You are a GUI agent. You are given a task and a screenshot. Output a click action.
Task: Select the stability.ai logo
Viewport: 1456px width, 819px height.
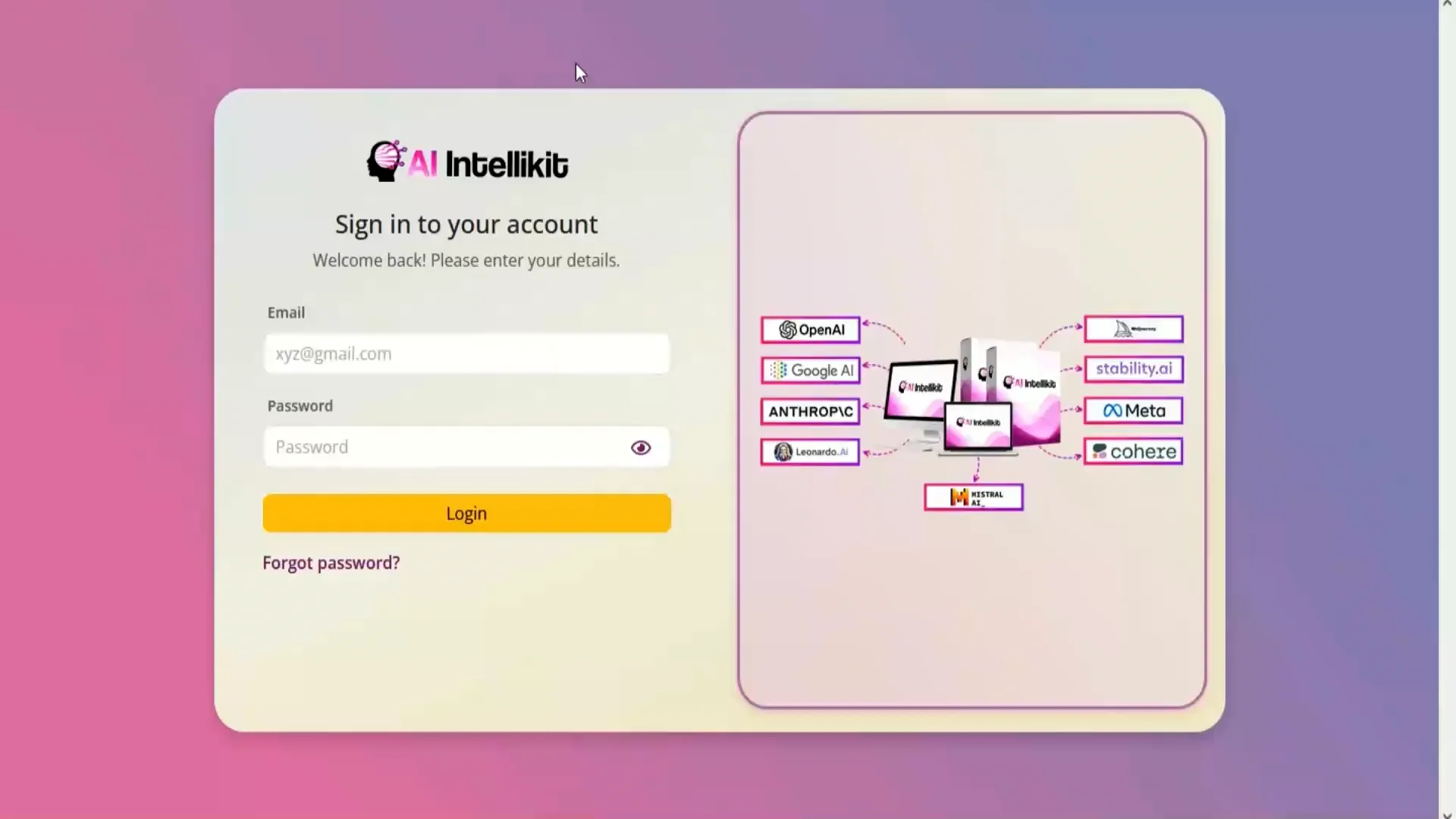click(x=1133, y=369)
